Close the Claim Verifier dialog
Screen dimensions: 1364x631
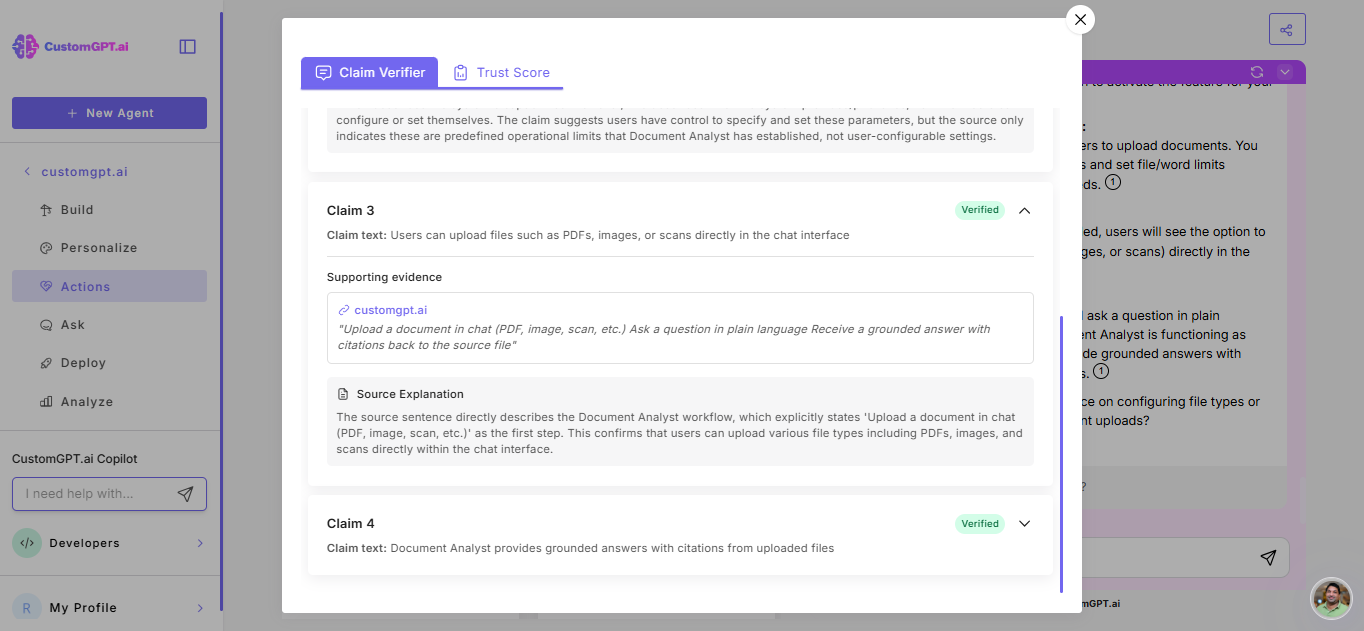1080,19
